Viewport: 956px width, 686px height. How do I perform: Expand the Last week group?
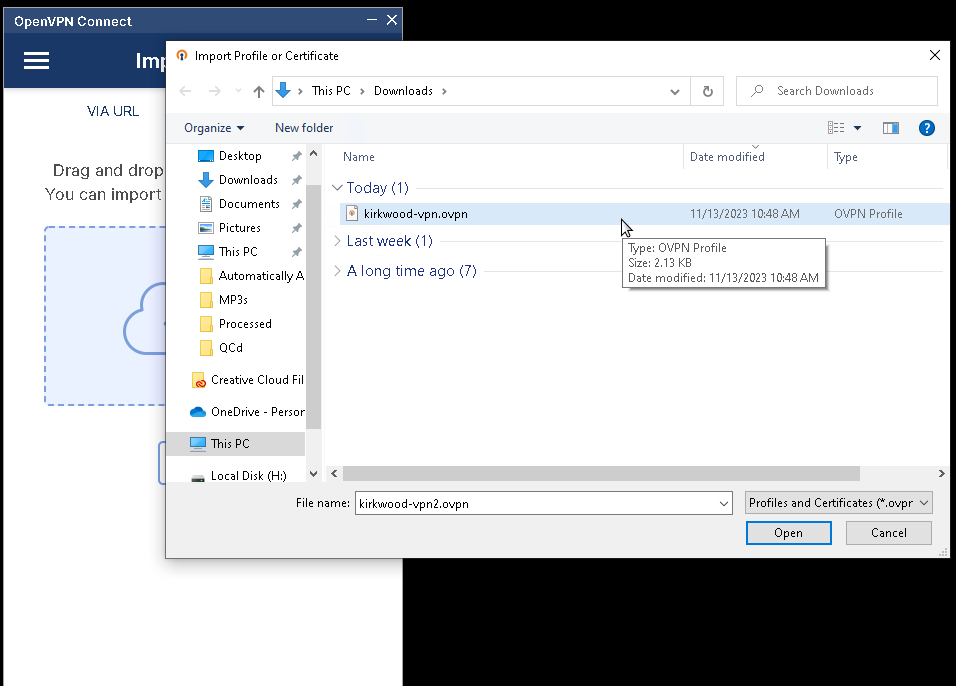click(337, 241)
